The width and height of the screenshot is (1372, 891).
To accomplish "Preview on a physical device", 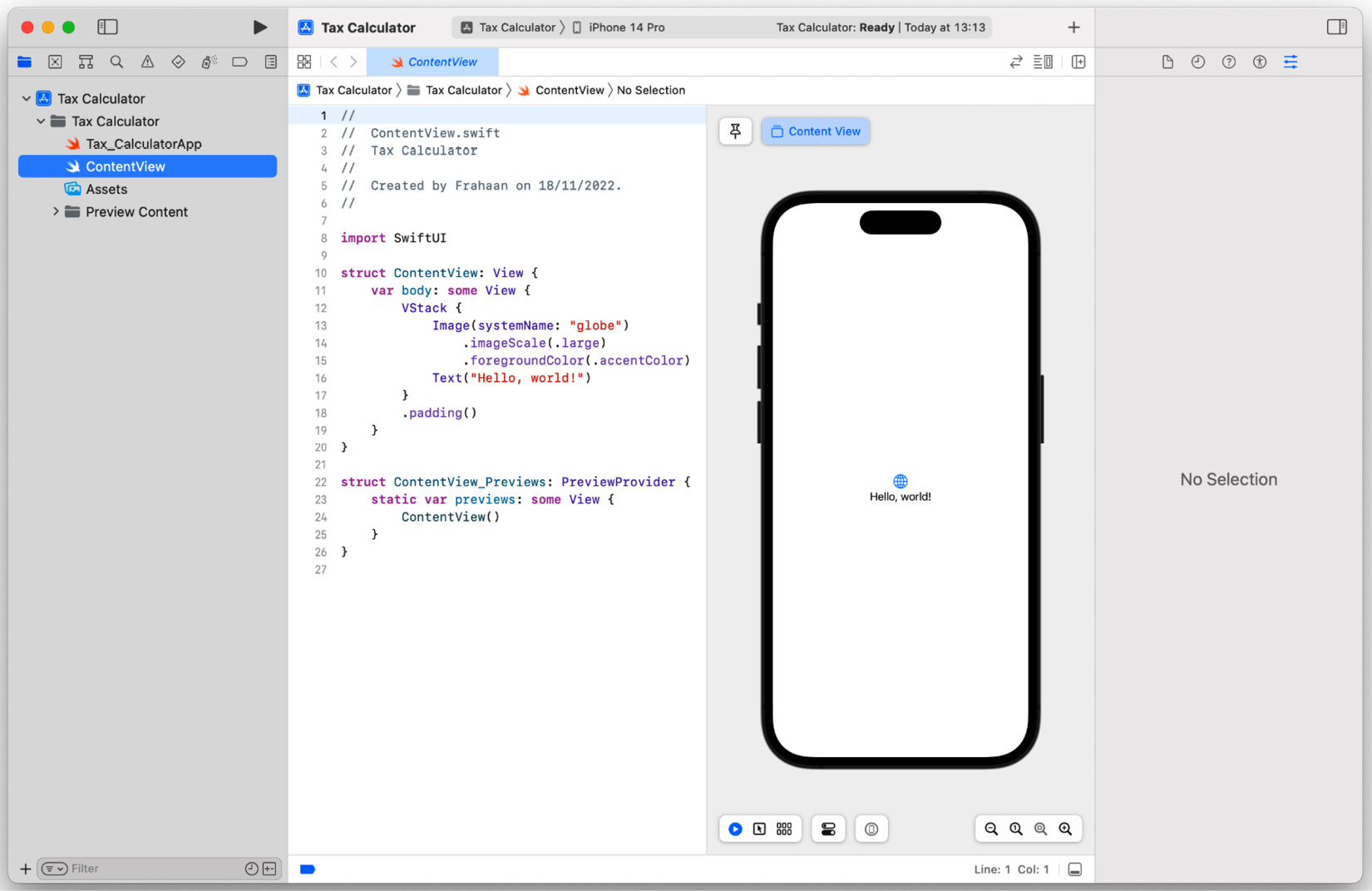I will tap(871, 829).
